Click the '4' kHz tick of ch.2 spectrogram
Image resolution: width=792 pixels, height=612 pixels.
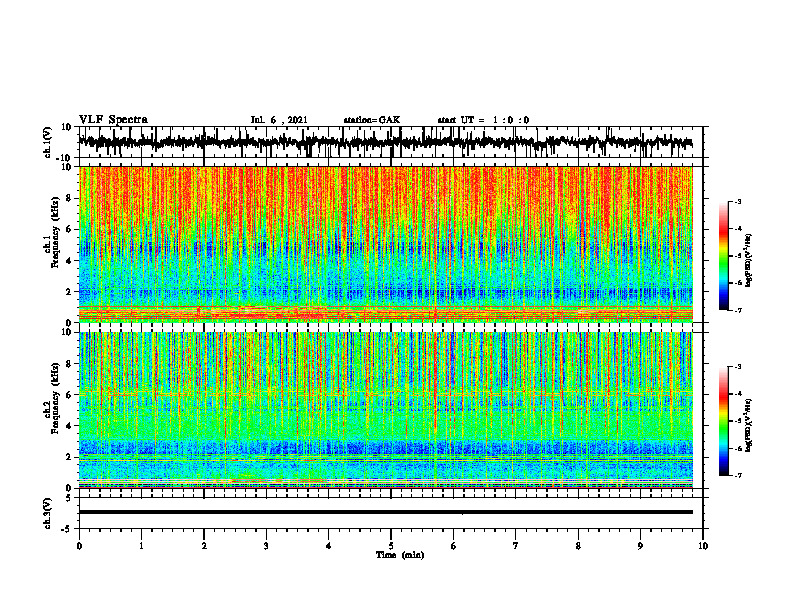[x=69, y=426]
